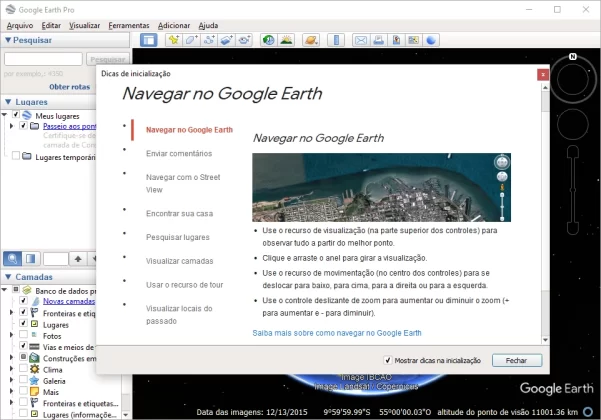Uncheck Mostrar dicas na inicialização
The height and width of the screenshot is (420, 601).
[x=388, y=360]
